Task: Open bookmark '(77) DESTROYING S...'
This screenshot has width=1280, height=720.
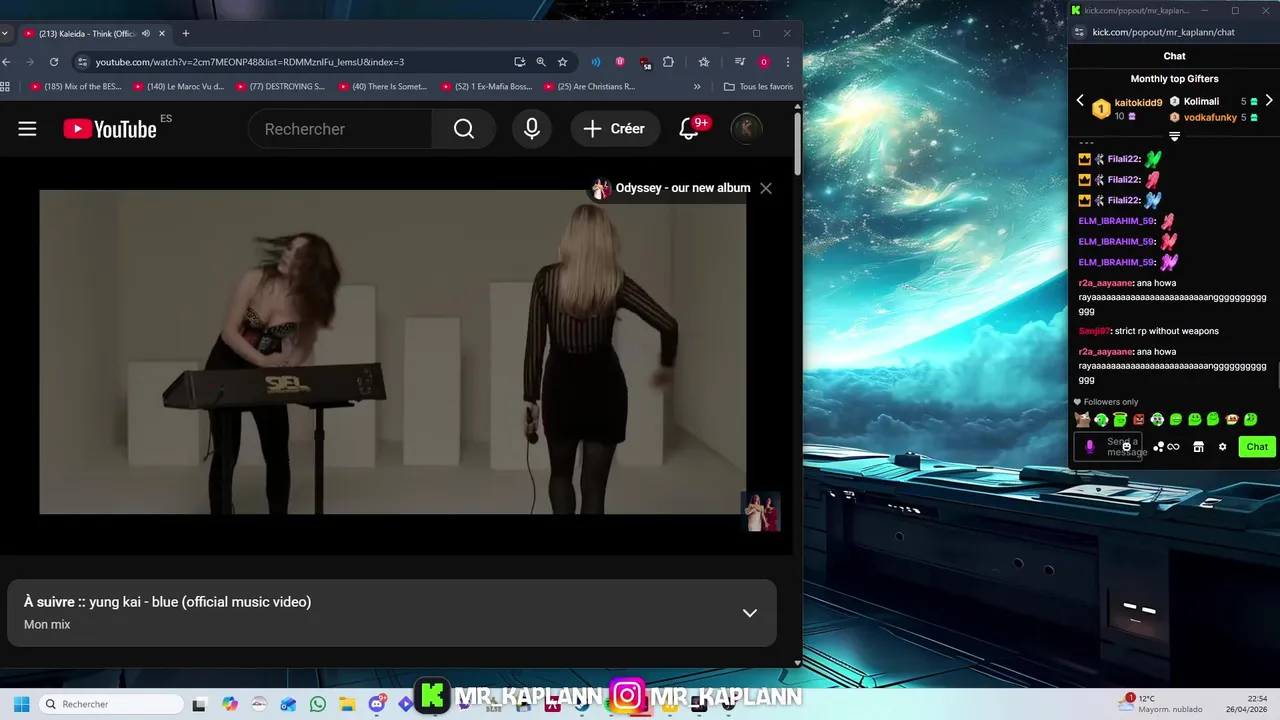Action: 281,87
